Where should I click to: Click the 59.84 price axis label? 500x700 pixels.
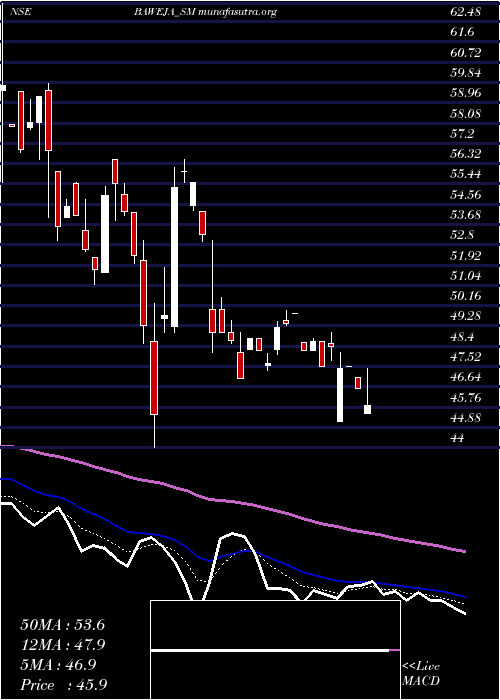pyautogui.click(x=465, y=73)
